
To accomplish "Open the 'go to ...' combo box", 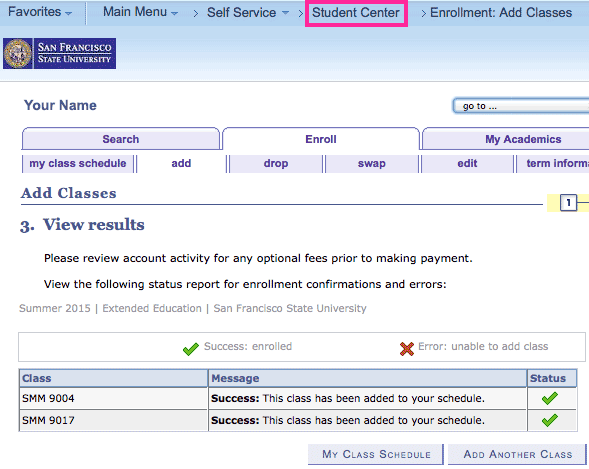I will coord(521,106).
